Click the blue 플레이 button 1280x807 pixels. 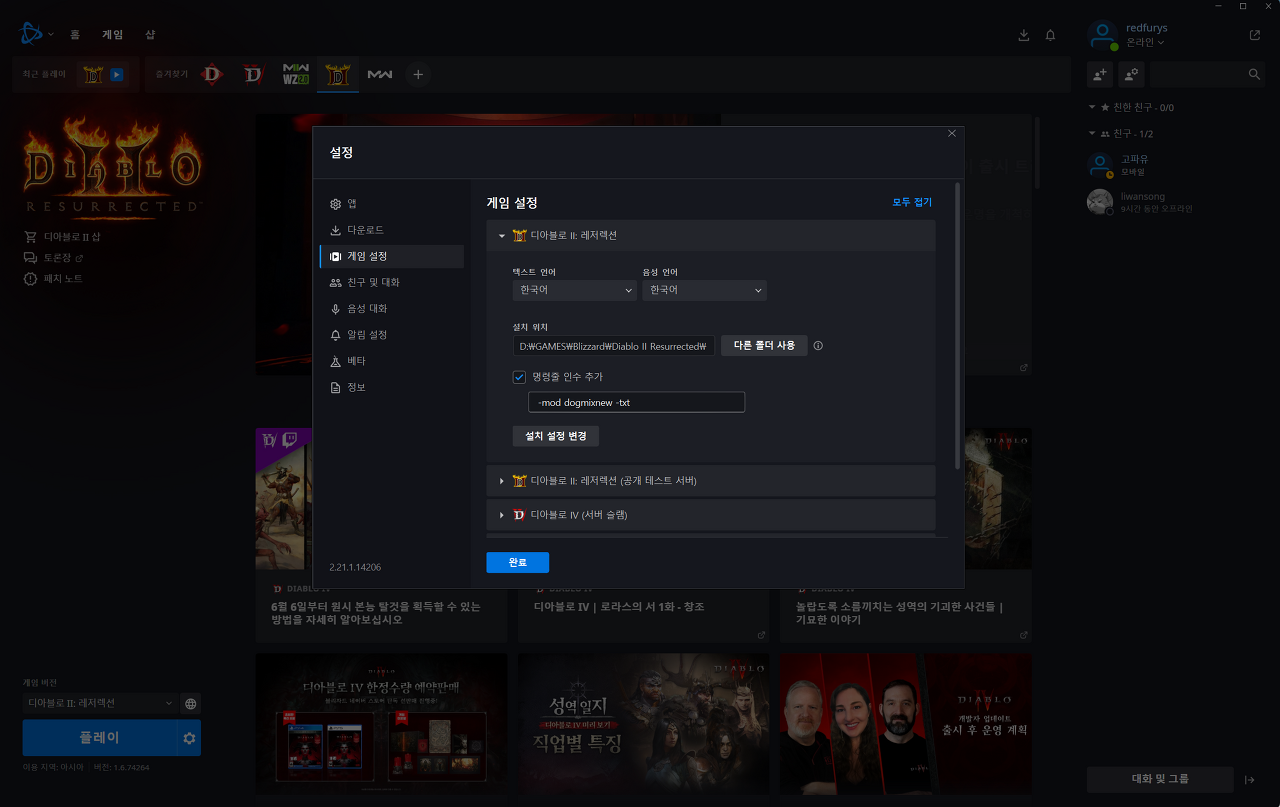point(99,738)
